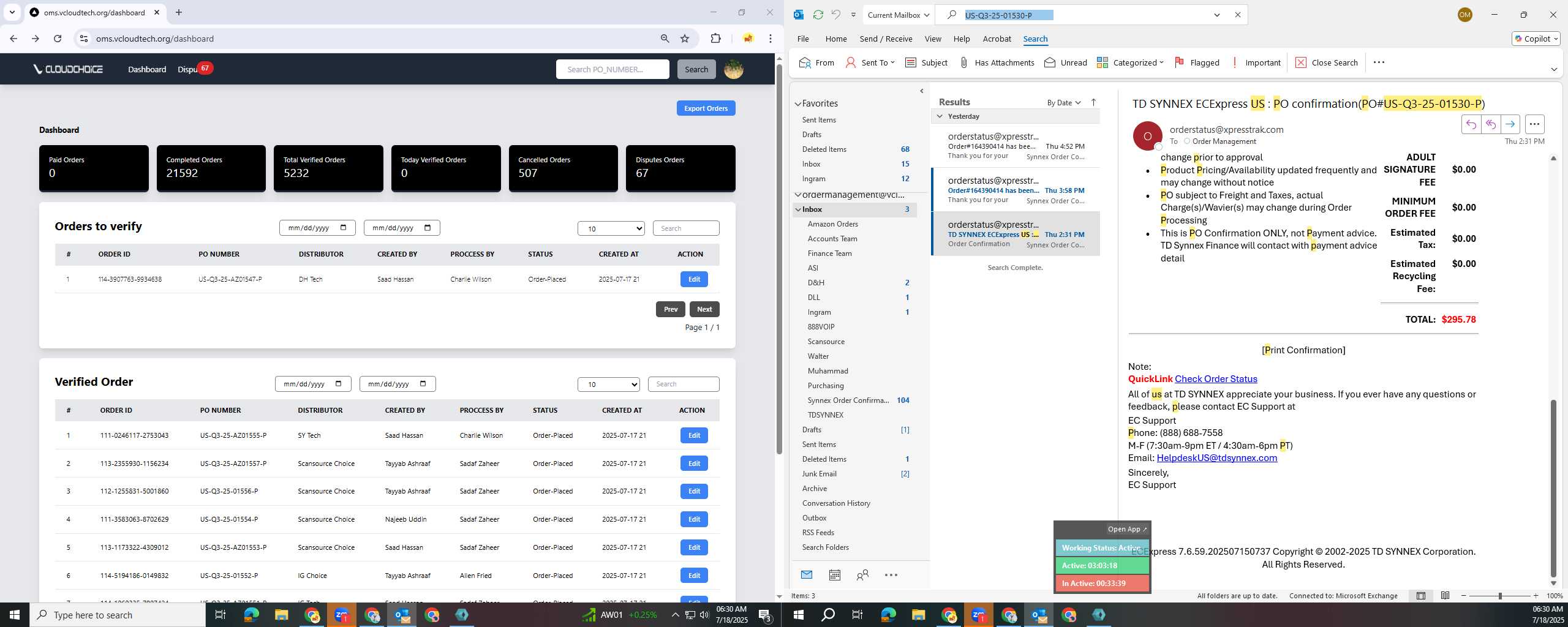Edit order US-Q3-25-AZ01547-P

694,279
